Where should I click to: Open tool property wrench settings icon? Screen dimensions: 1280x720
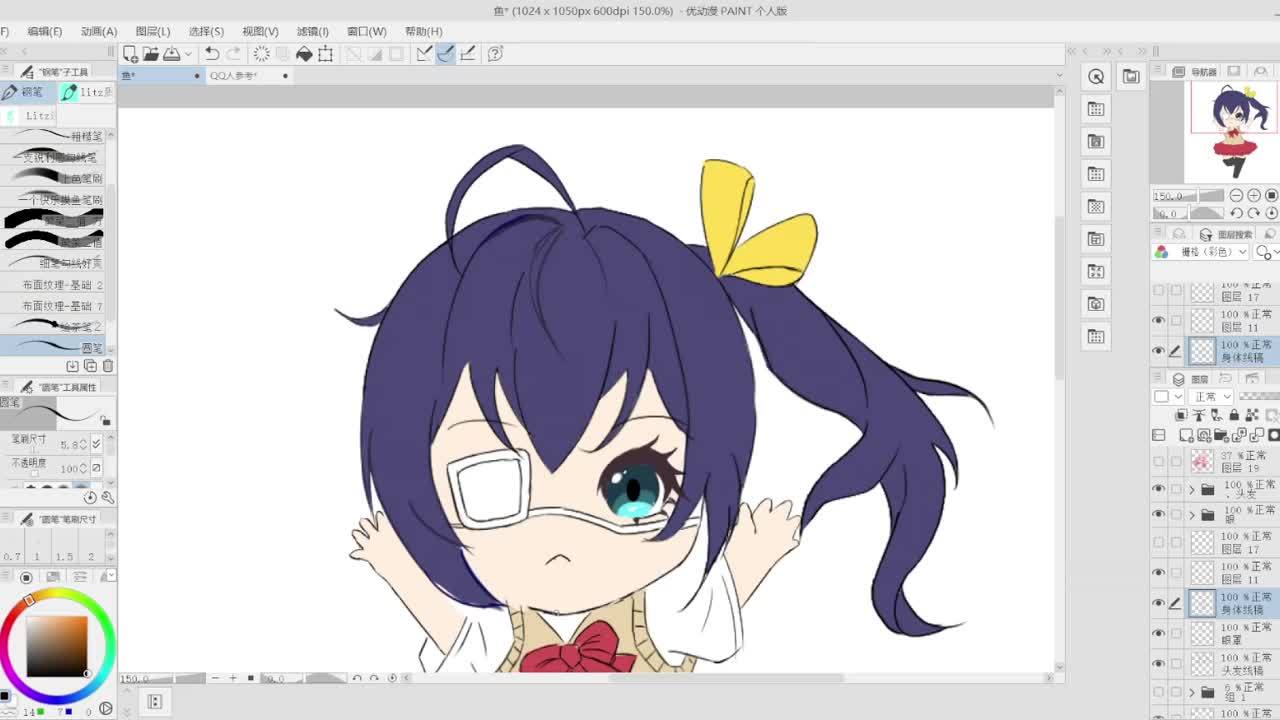(x=108, y=497)
